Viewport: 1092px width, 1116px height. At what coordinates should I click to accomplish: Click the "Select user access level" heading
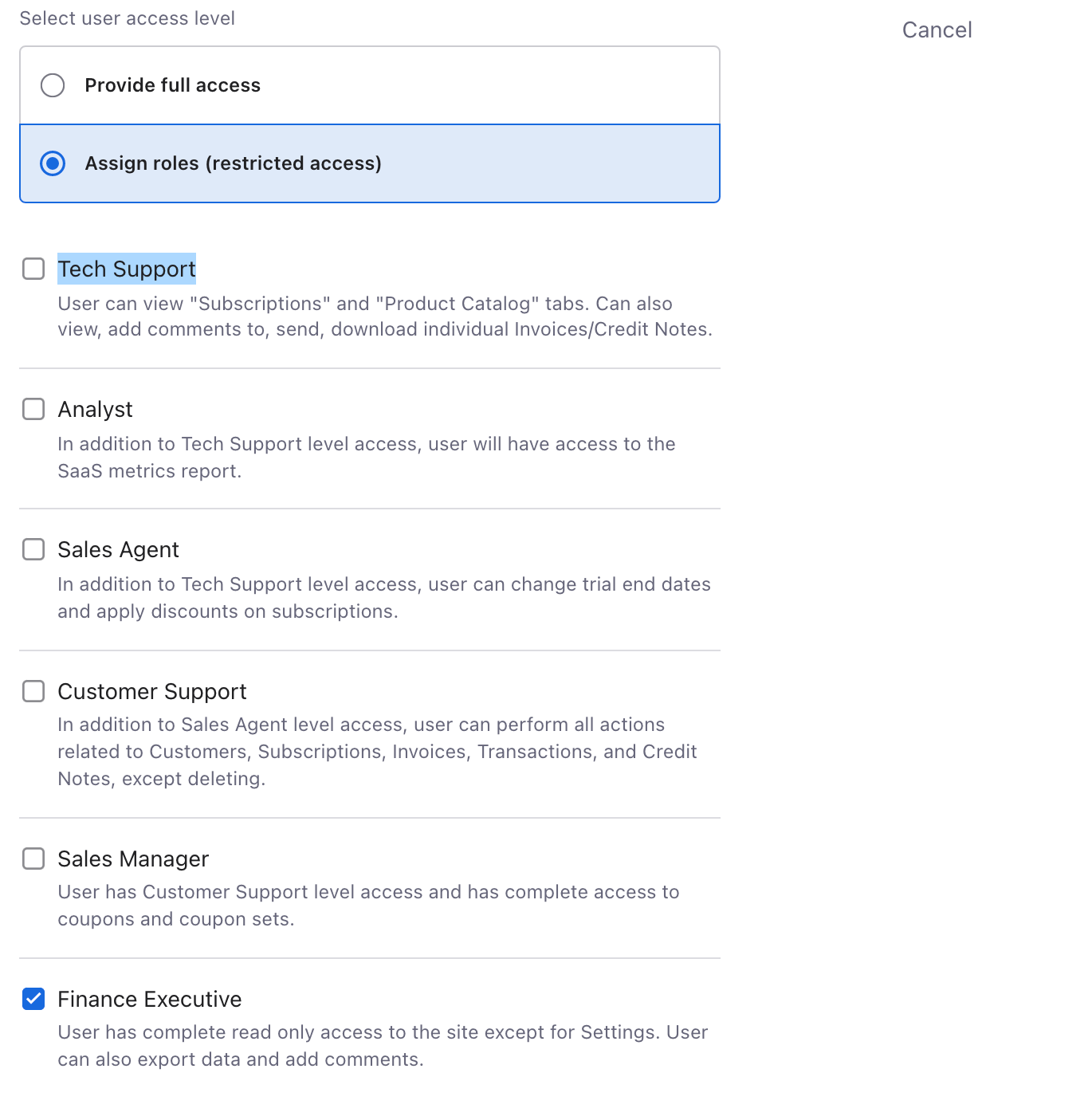(x=127, y=18)
